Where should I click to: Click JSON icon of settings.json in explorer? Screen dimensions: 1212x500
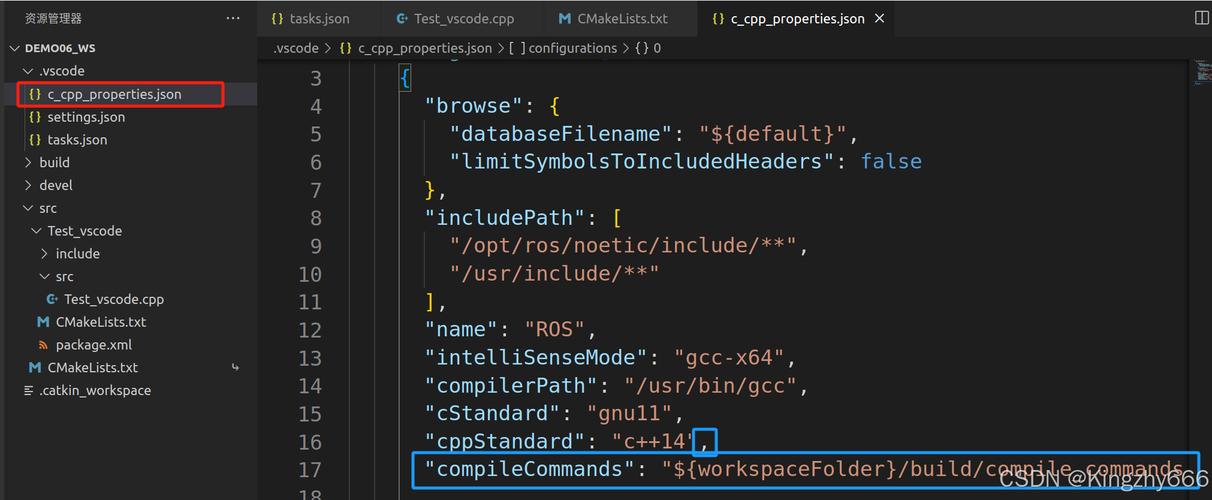35,117
